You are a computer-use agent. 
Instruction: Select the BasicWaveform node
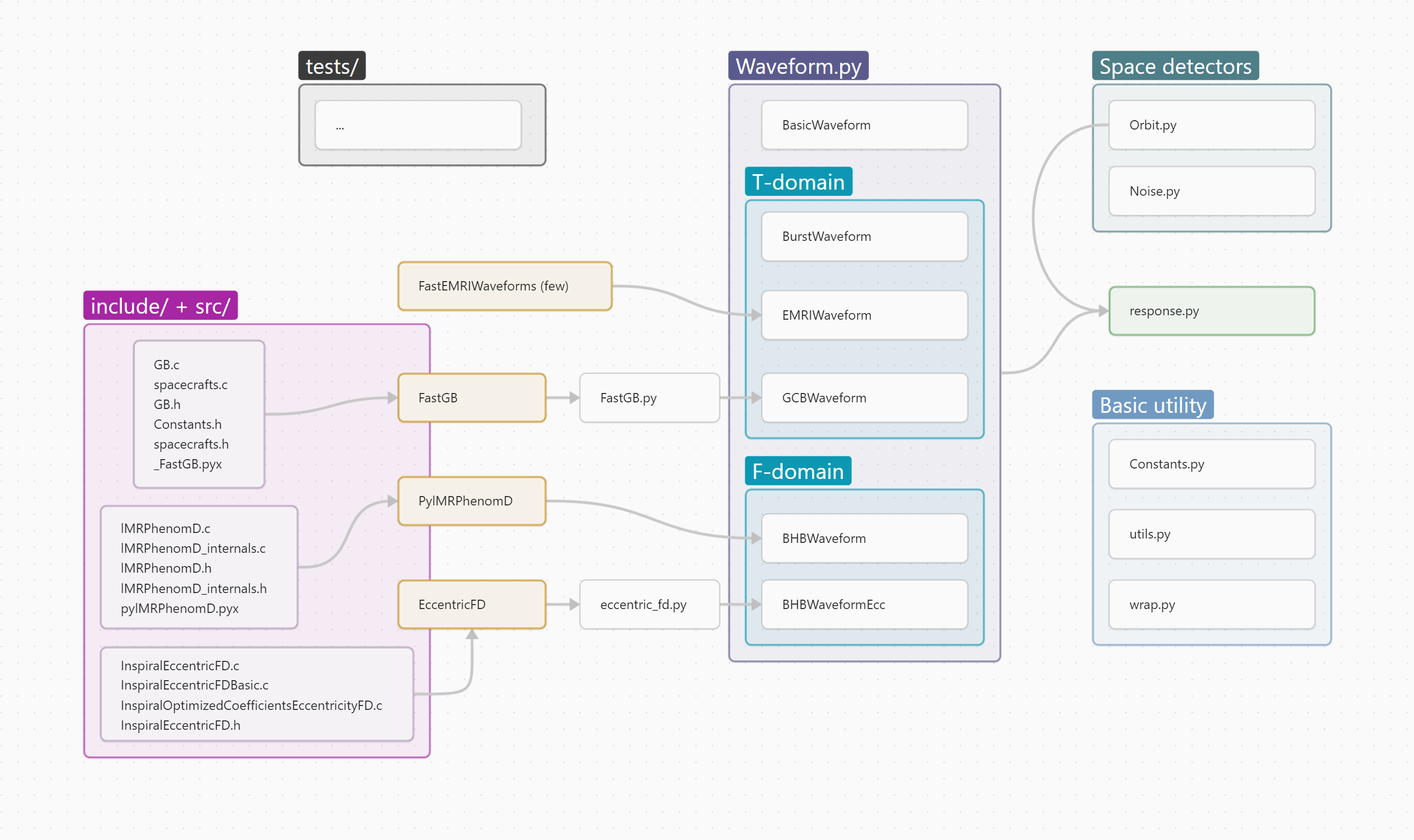click(x=864, y=125)
